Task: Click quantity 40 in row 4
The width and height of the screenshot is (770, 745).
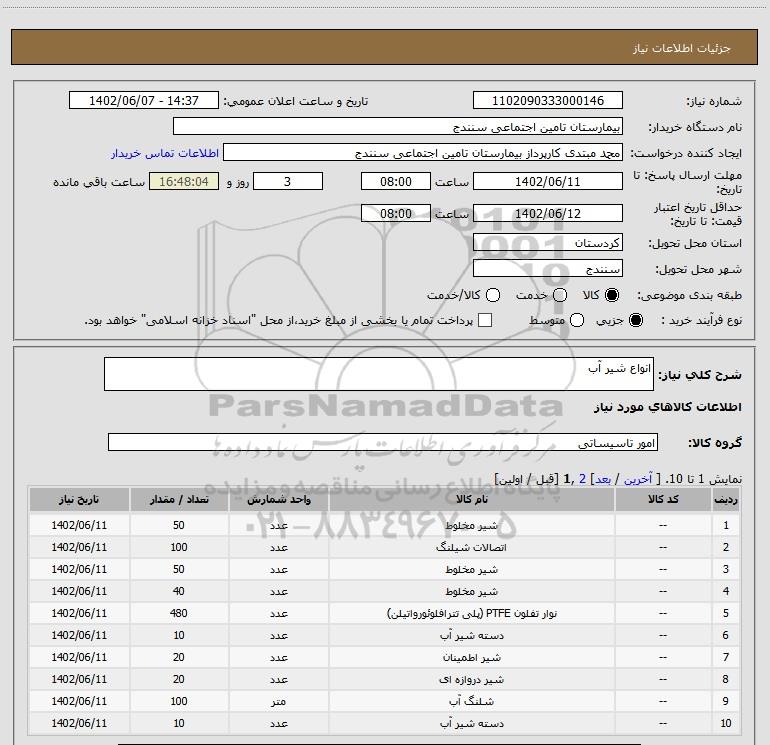Action: 179,591
